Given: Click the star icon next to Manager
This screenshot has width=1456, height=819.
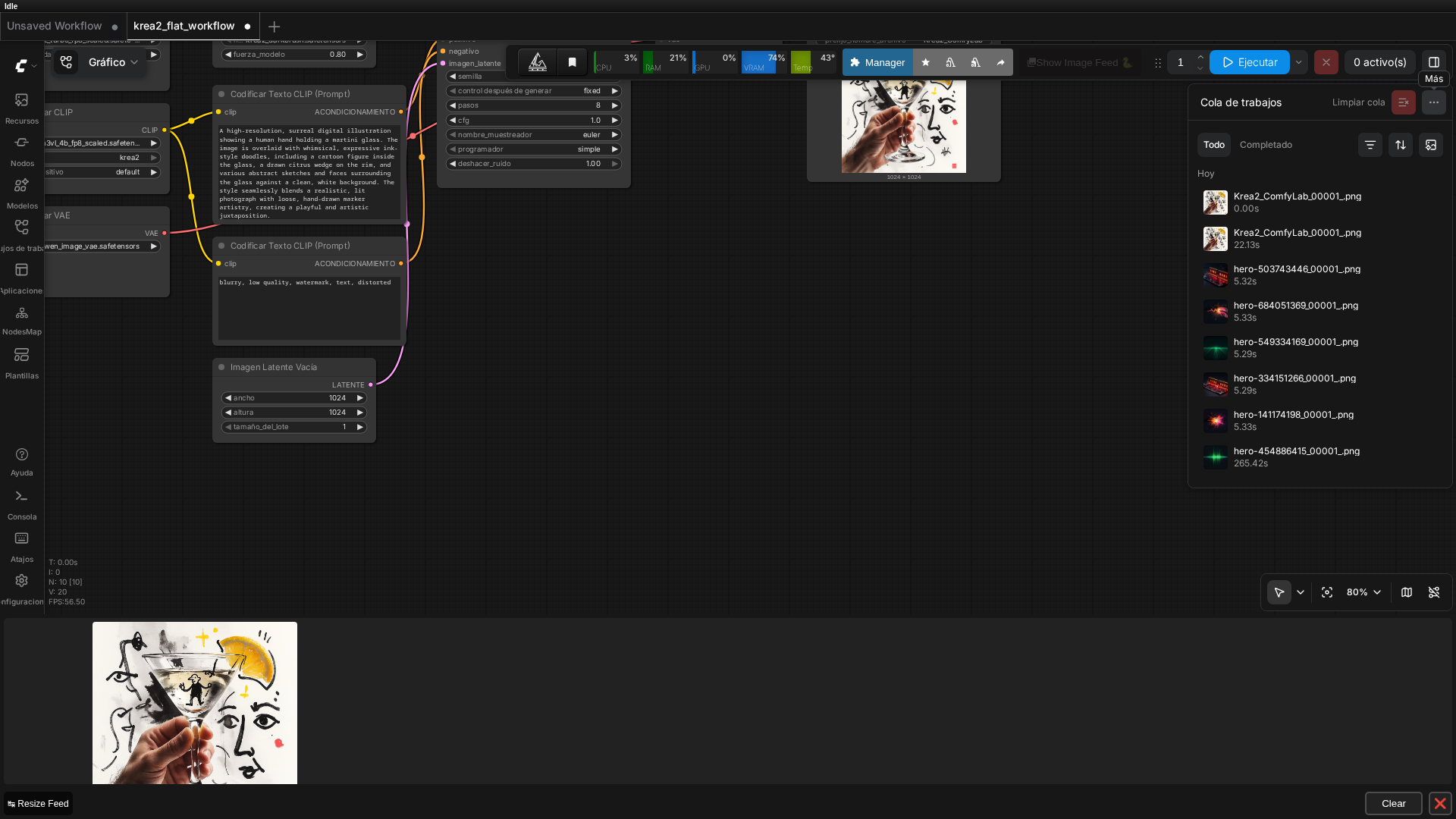Looking at the screenshot, I should coord(925,62).
